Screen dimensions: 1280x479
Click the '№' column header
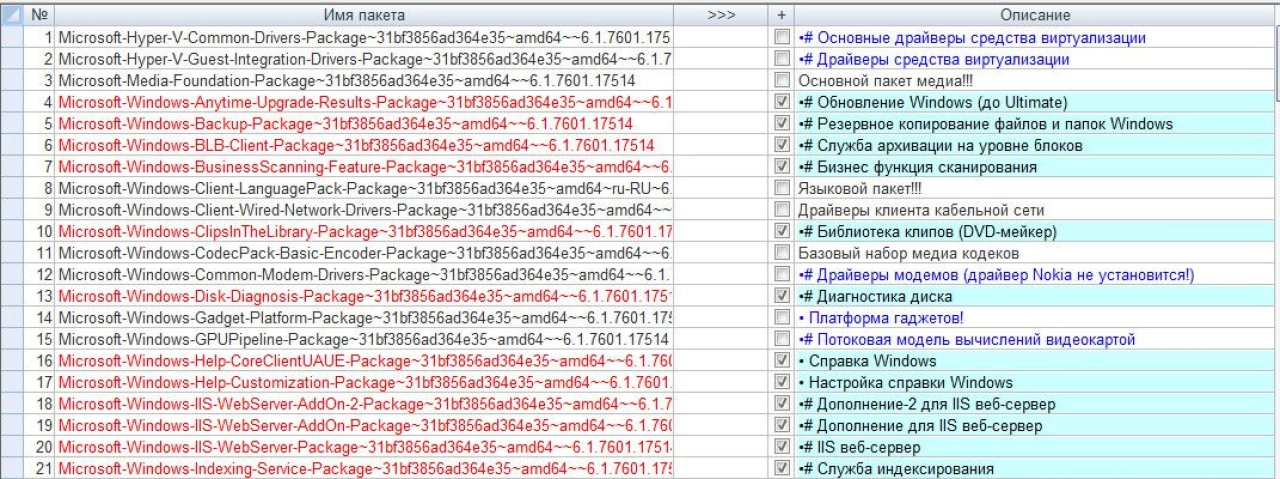41,15
